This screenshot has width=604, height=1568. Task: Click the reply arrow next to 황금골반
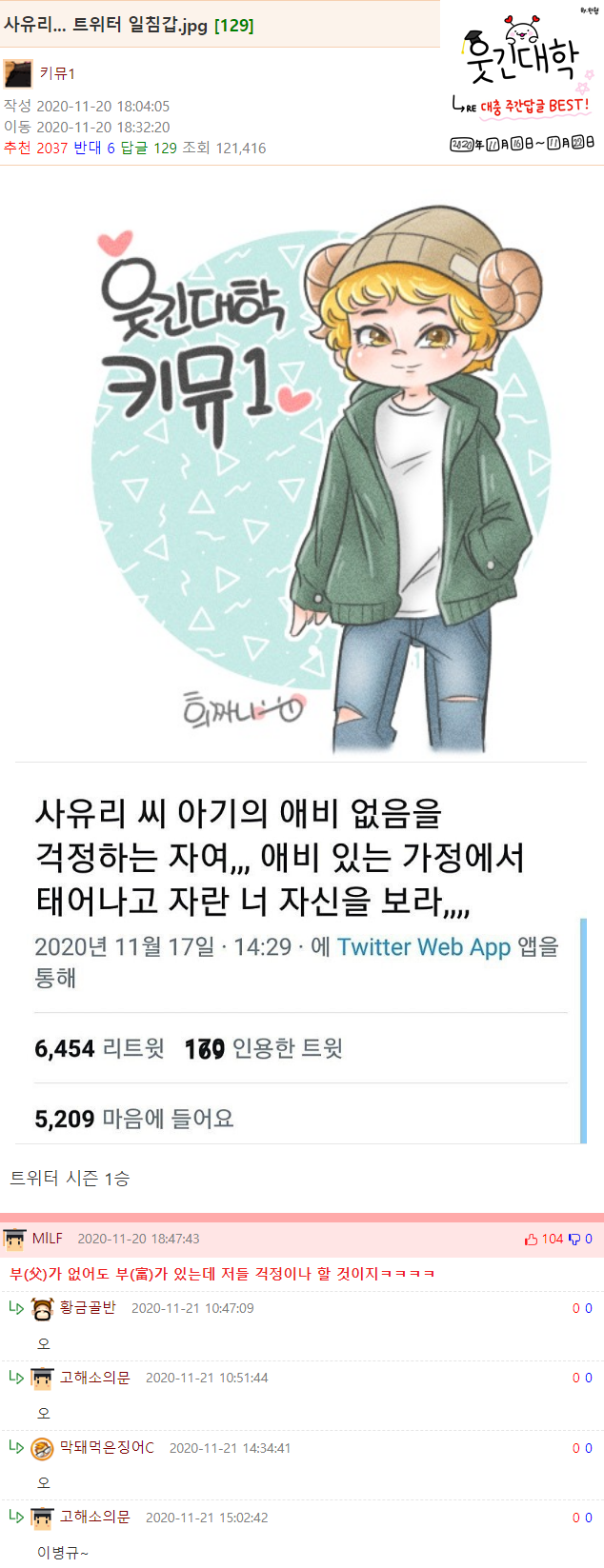[x=16, y=1308]
